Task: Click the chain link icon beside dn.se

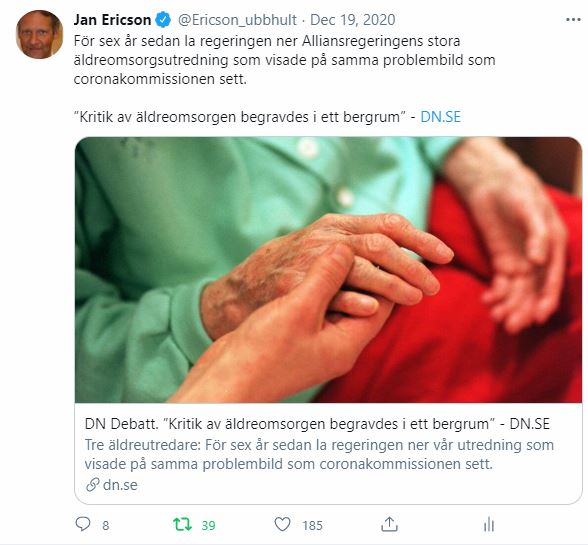Action: pos(92,485)
